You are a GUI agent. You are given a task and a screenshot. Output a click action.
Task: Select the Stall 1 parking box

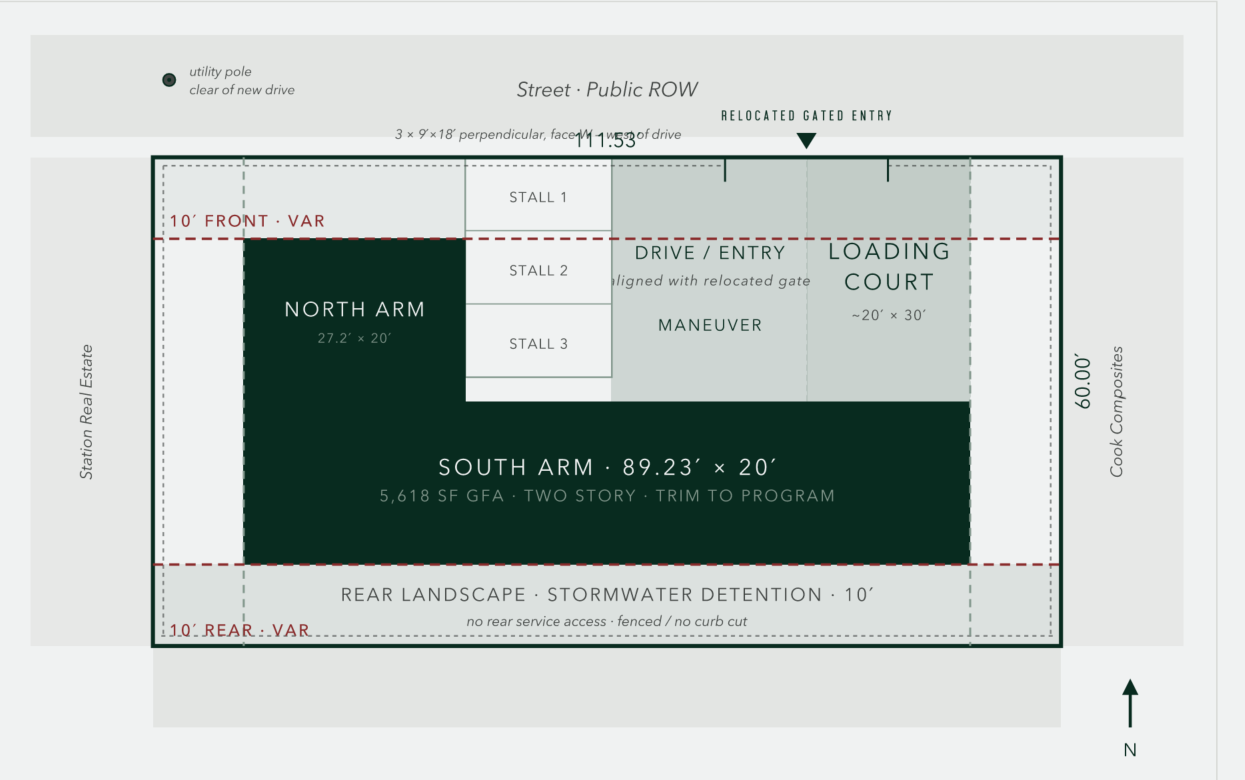(x=538, y=197)
